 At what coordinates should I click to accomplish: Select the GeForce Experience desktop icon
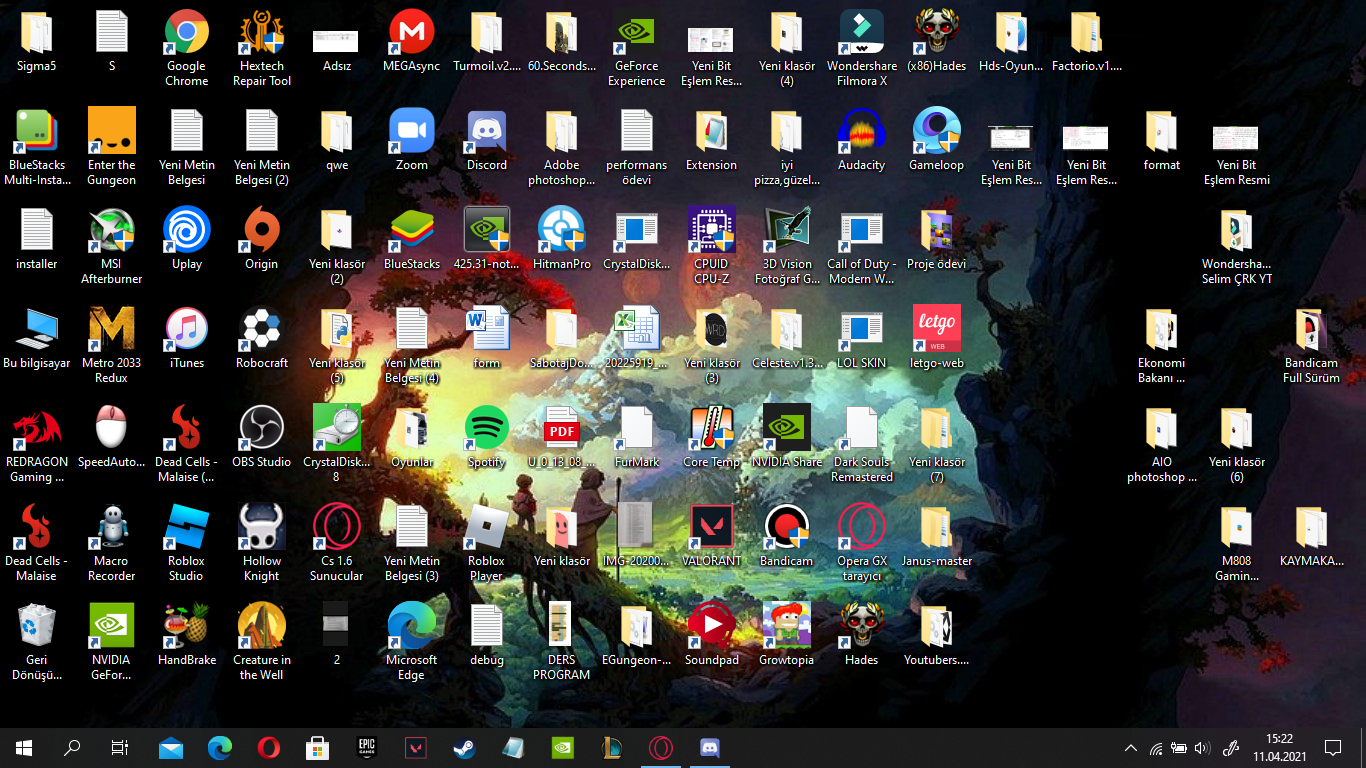click(x=637, y=48)
